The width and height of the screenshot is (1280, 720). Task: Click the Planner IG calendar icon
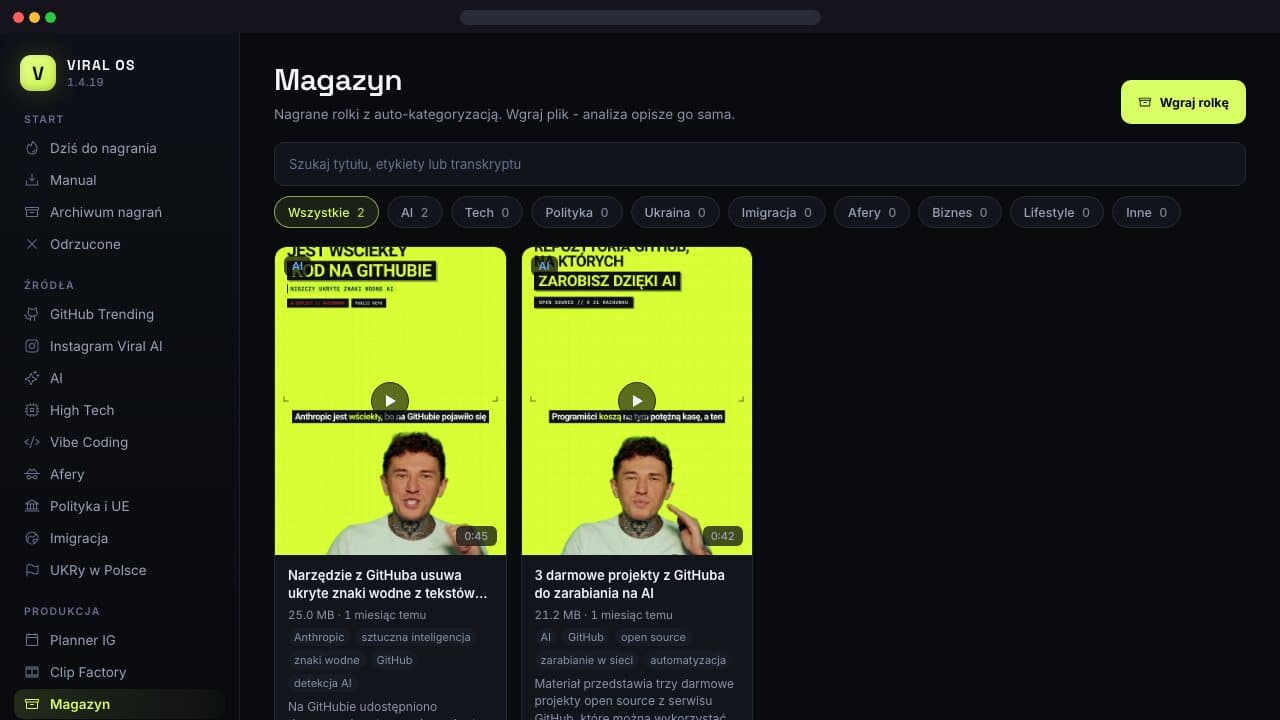[32, 640]
